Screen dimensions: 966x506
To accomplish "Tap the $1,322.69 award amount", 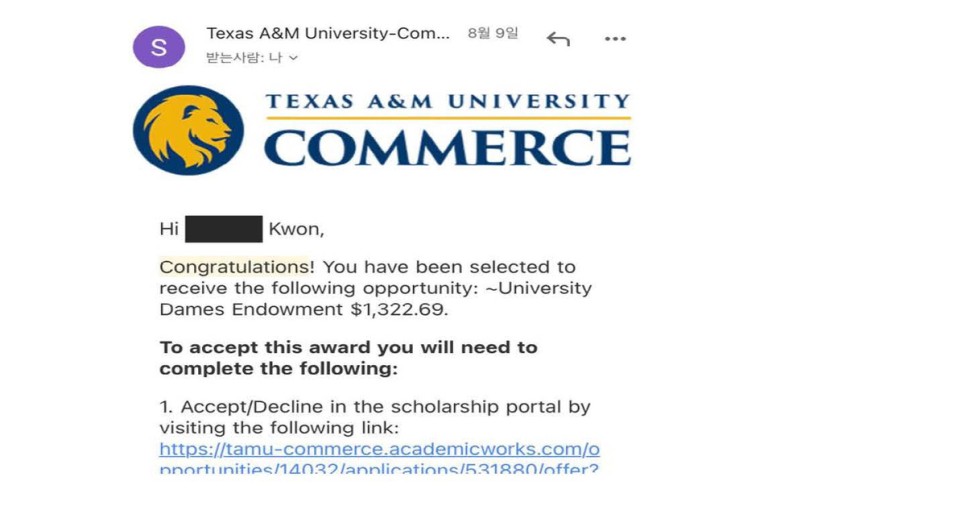I will coord(397,309).
